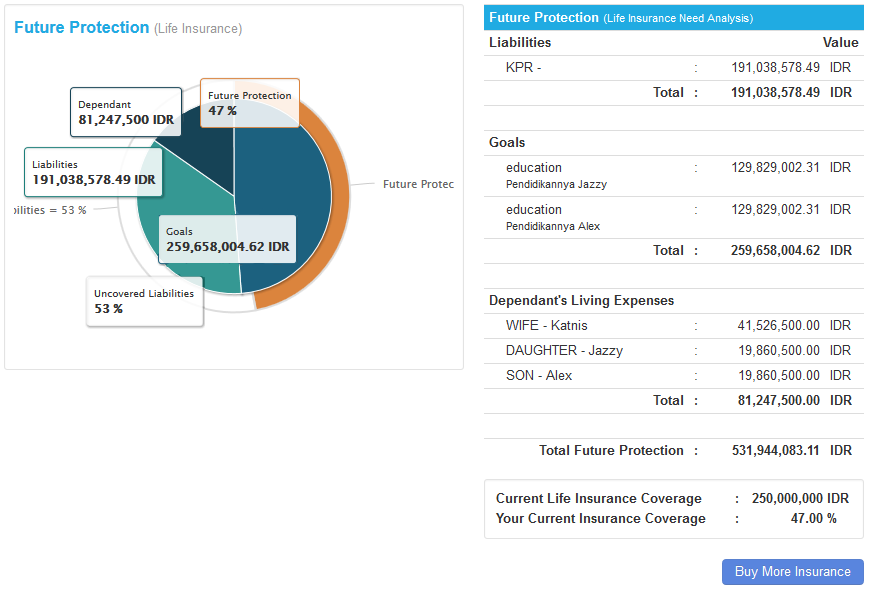Click the Future Protection 47 % chart label
Image resolution: width=869 pixels, height=593 pixels.
[x=249, y=103]
